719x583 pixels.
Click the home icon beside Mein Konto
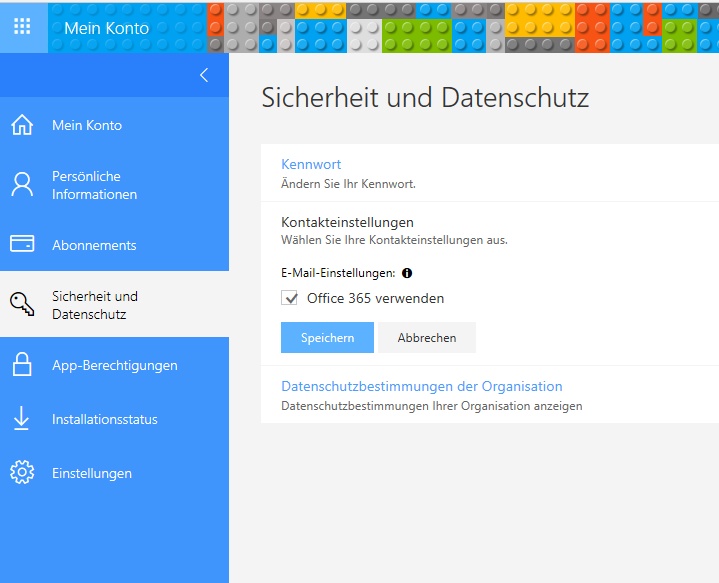[22, 125]
